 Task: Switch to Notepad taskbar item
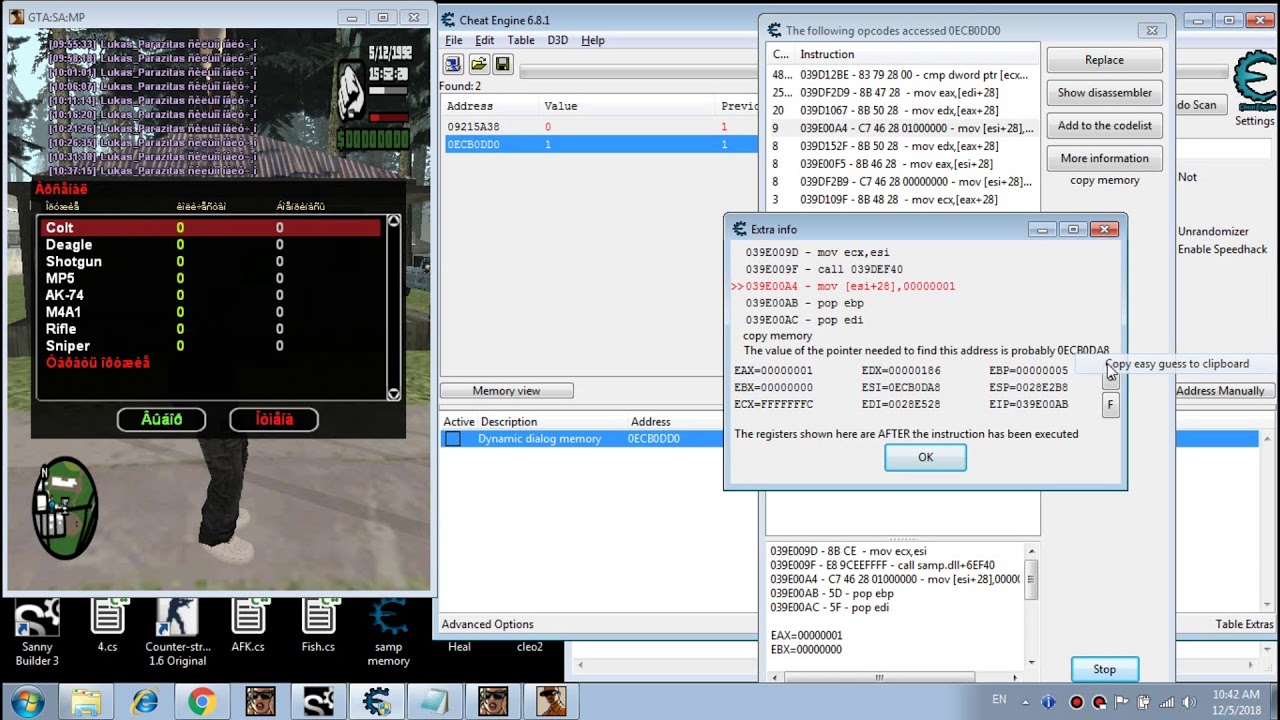pos(434,702)
